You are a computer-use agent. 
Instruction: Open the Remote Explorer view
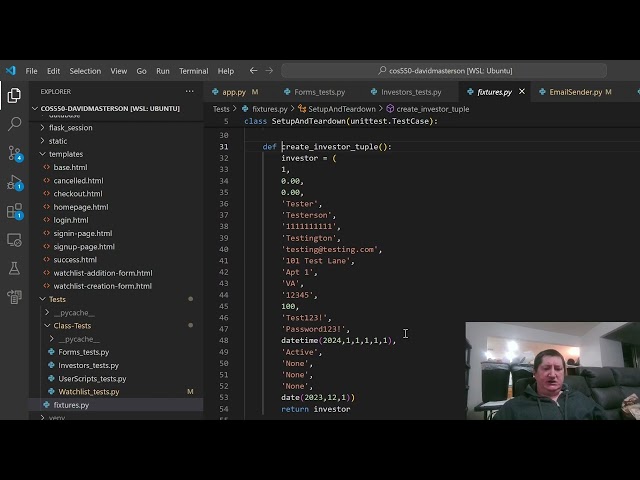point(14,240)
